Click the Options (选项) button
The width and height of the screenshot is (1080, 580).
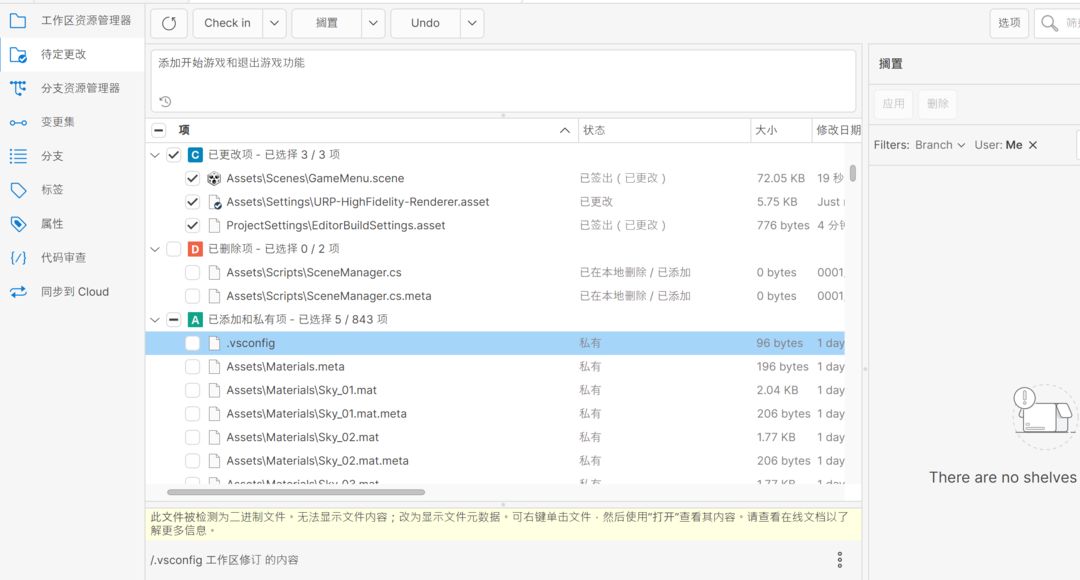click(1009, 23)
